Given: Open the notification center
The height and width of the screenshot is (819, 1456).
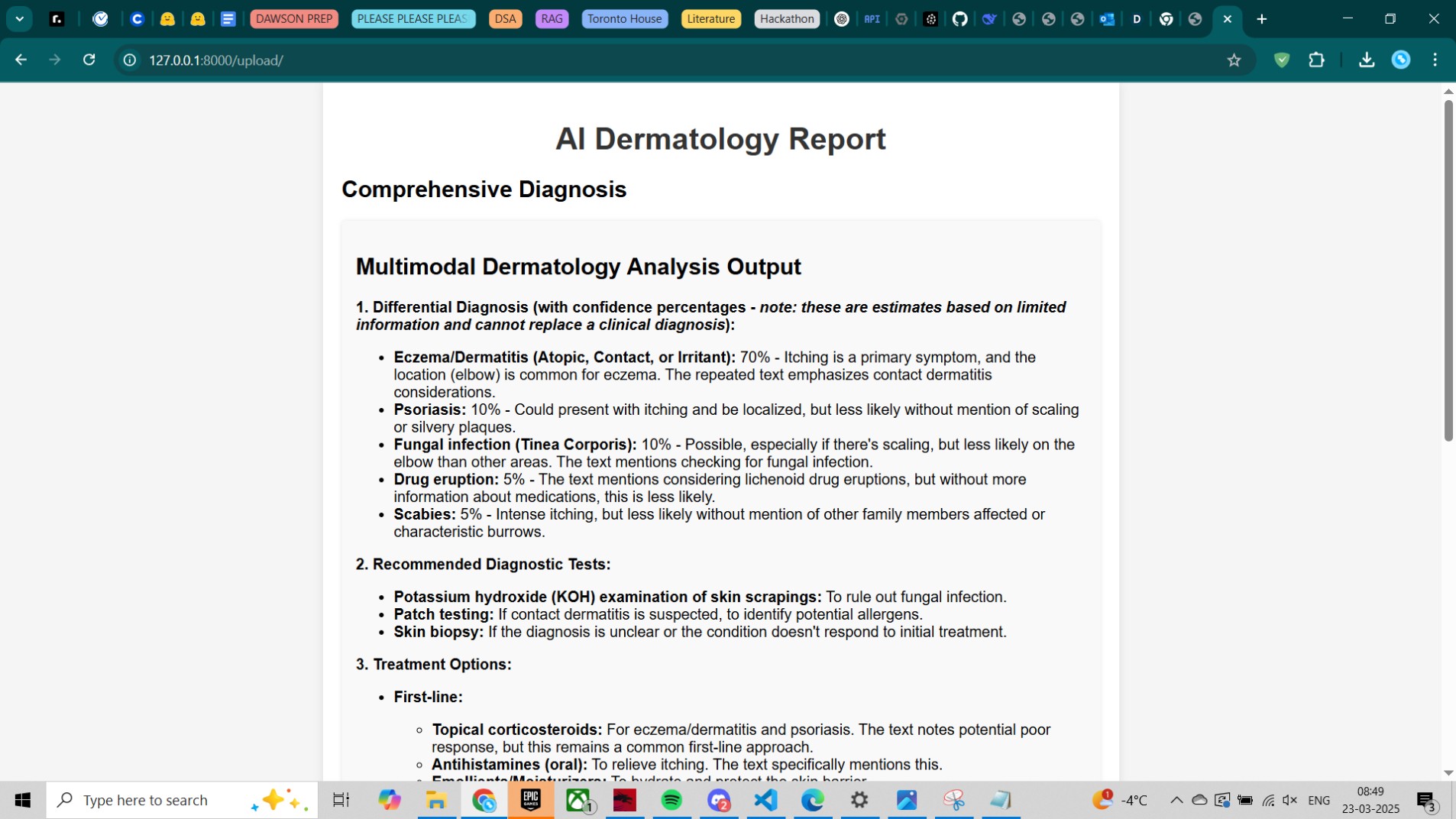Looking at the screenshot, I should [x=1427, y=800].
